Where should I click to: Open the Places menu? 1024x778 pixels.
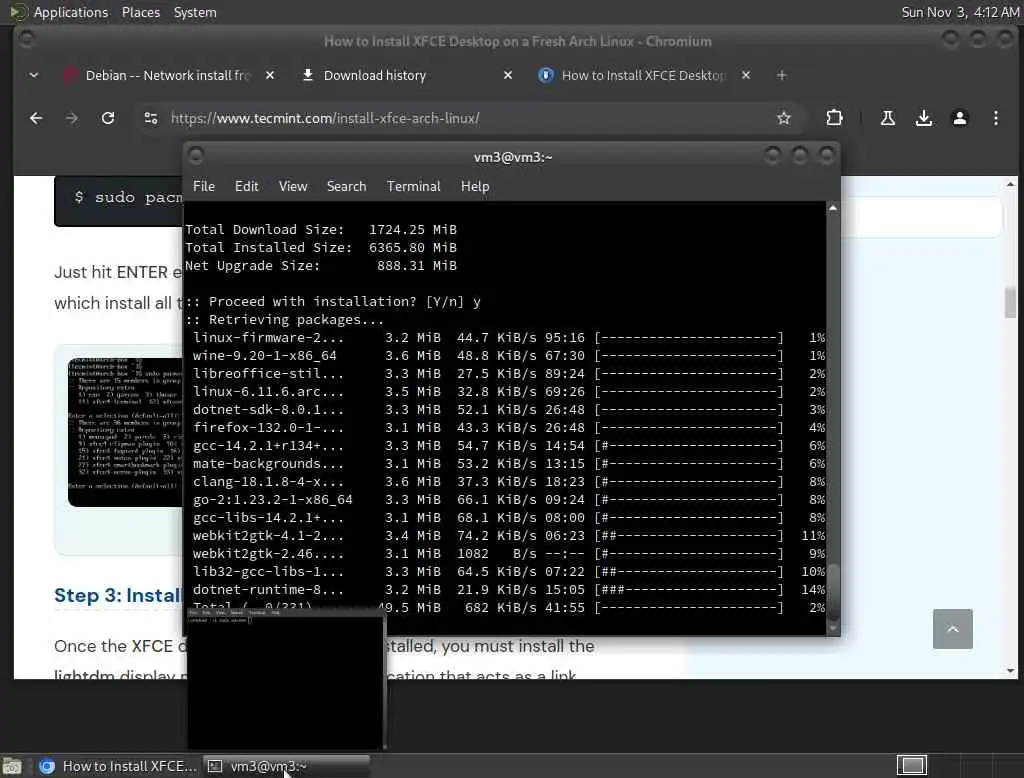tap(140, 12)
